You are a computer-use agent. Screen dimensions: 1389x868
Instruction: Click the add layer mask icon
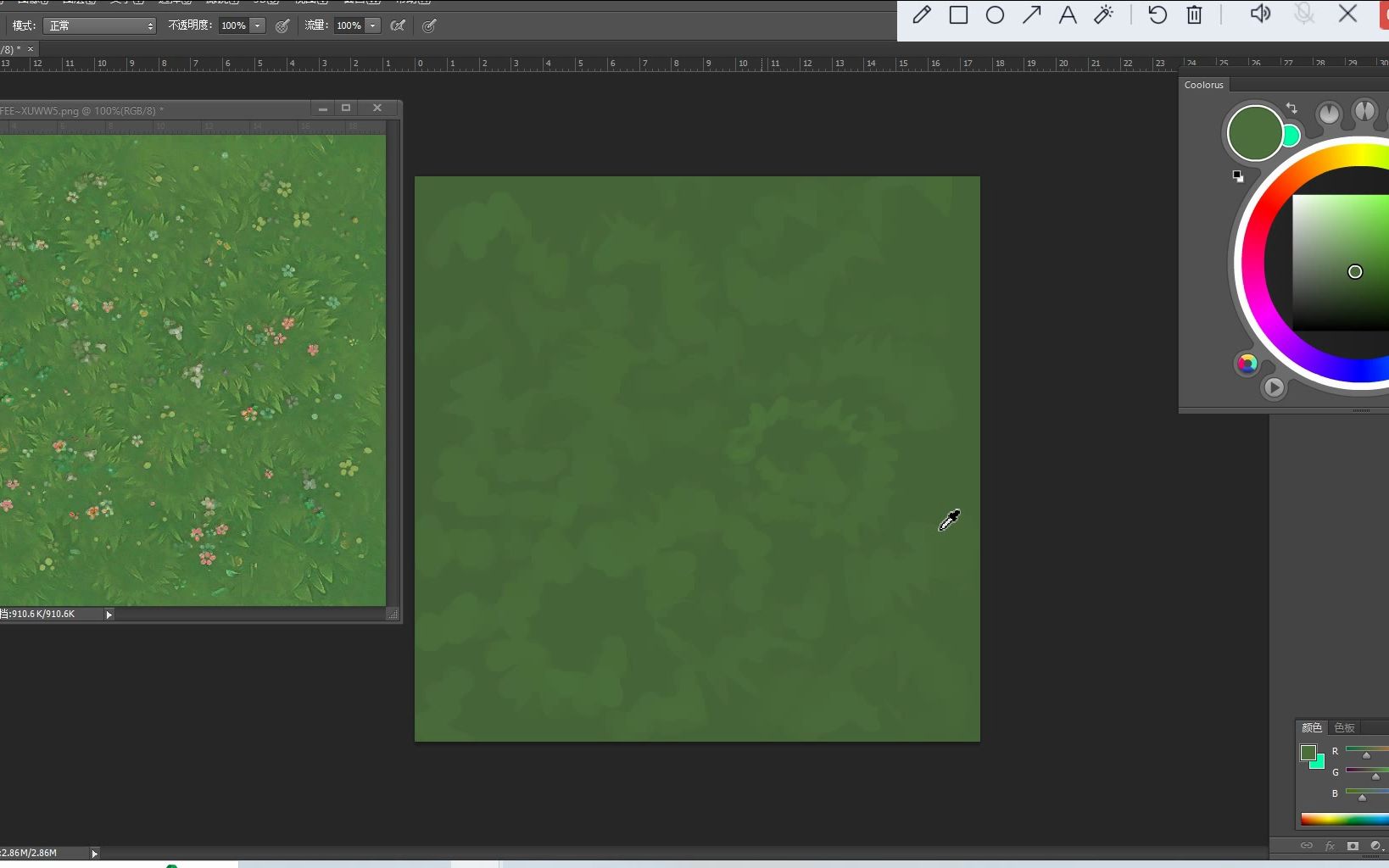[1353, 846]
